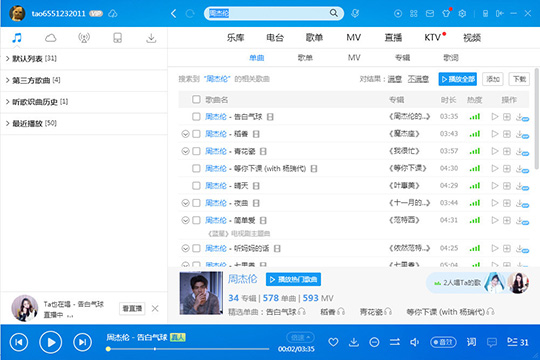The width and height of the screenshot is (540, 360).
Task: Open the KTV top tab
Action: [x=433, y=38]
